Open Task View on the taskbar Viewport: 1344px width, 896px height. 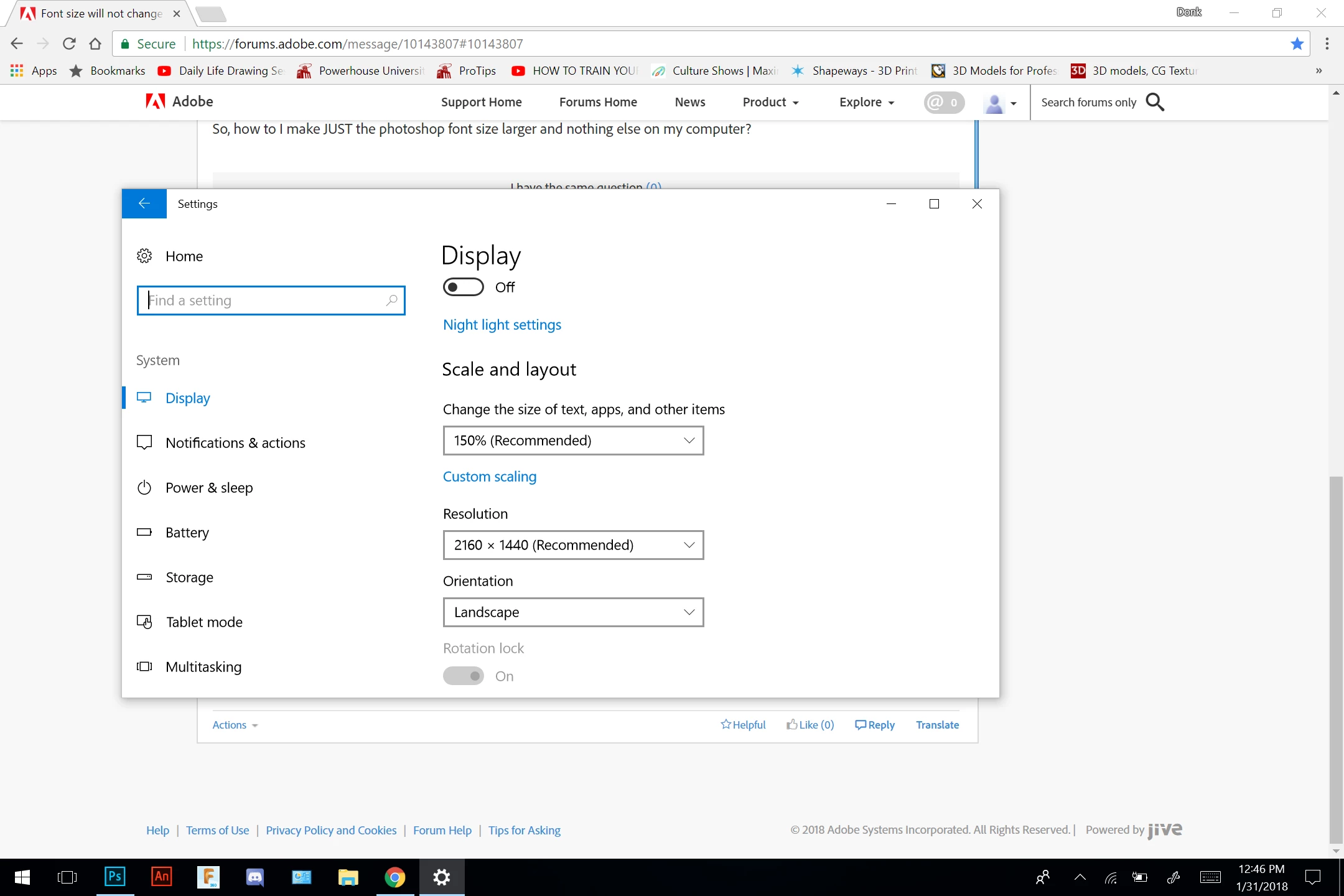pyautogui.click(x=67, y=877)
